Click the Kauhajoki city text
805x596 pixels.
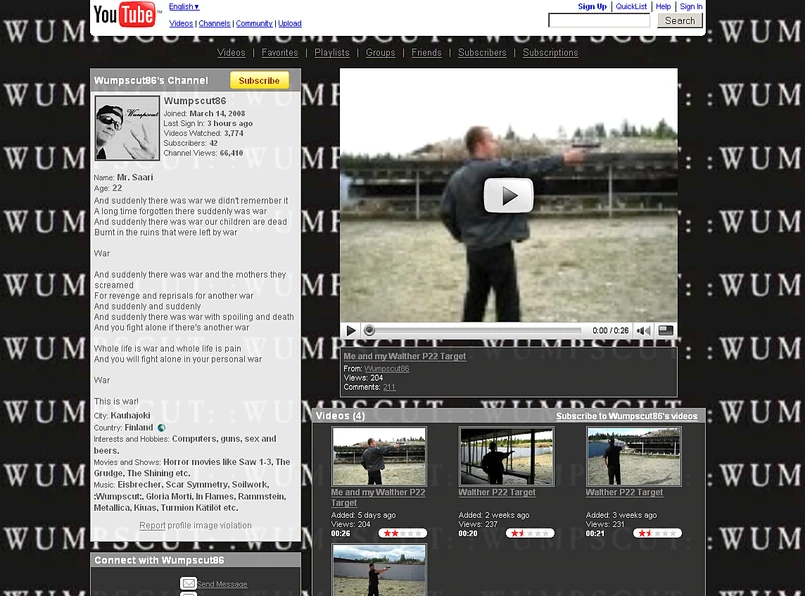click(x=130, y=415)
